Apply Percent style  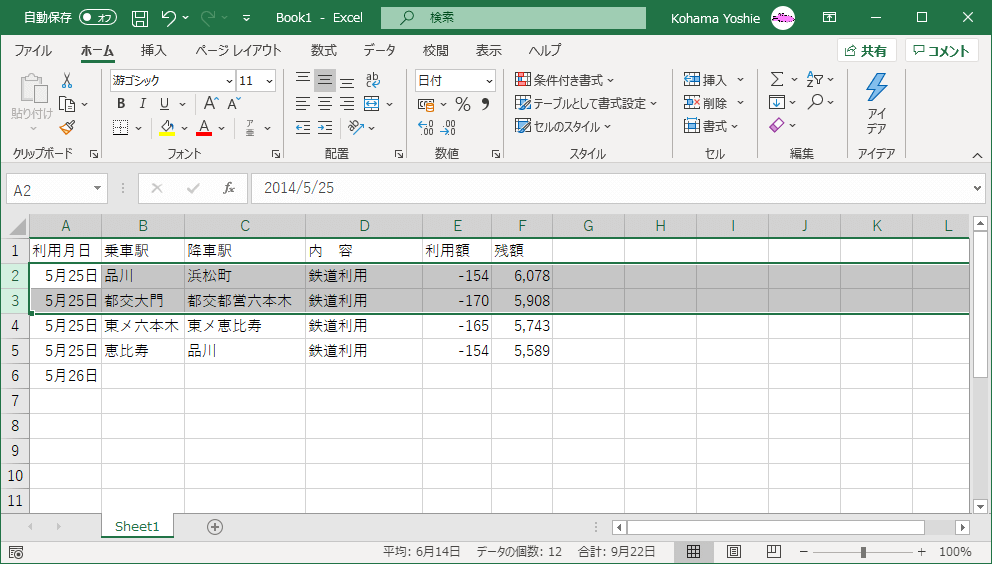[x=463, y=104]
